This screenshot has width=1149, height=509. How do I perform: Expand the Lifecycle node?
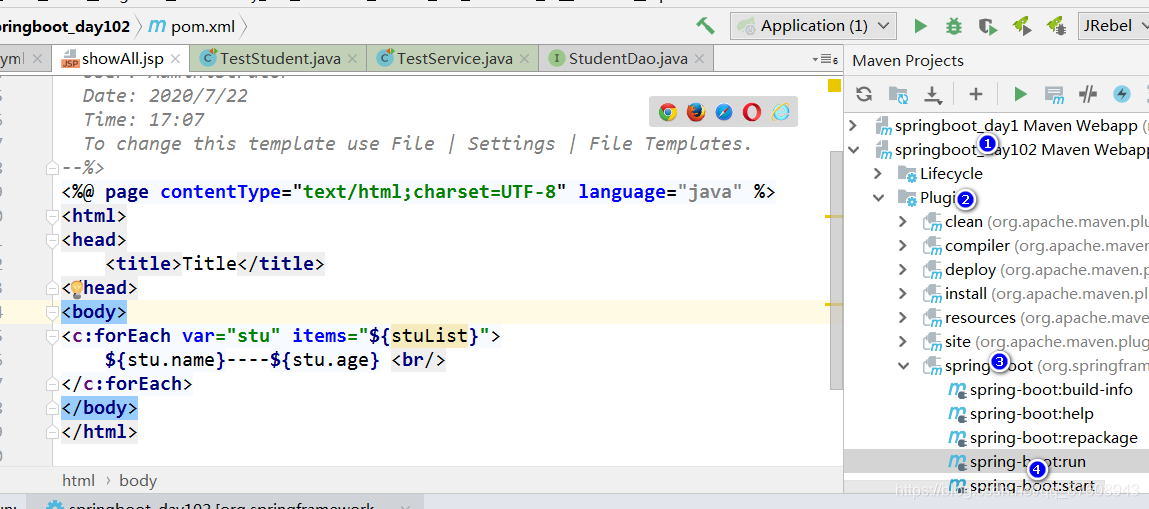[x=878, y=174]
